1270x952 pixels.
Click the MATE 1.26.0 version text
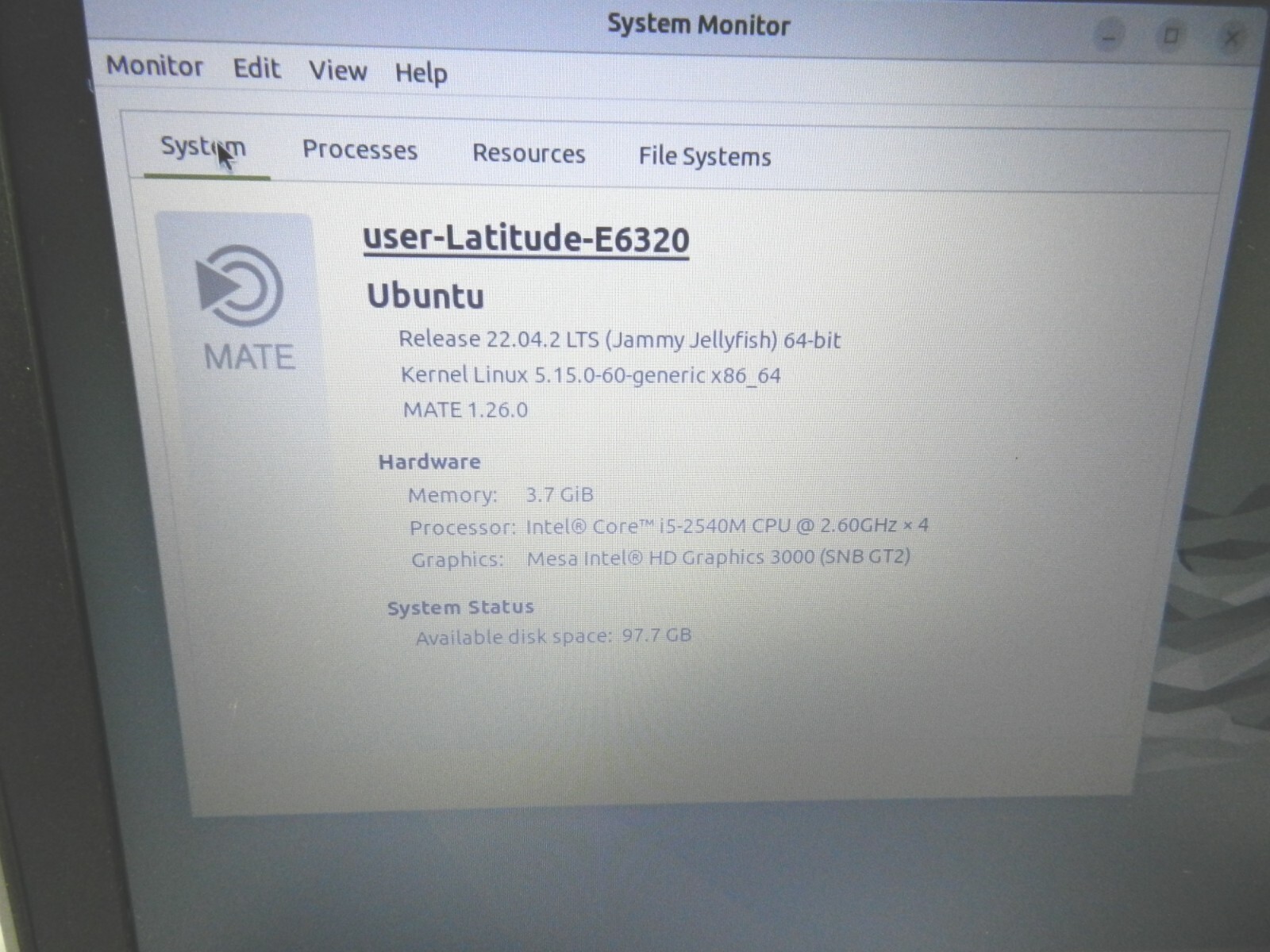tap(465, 409)
